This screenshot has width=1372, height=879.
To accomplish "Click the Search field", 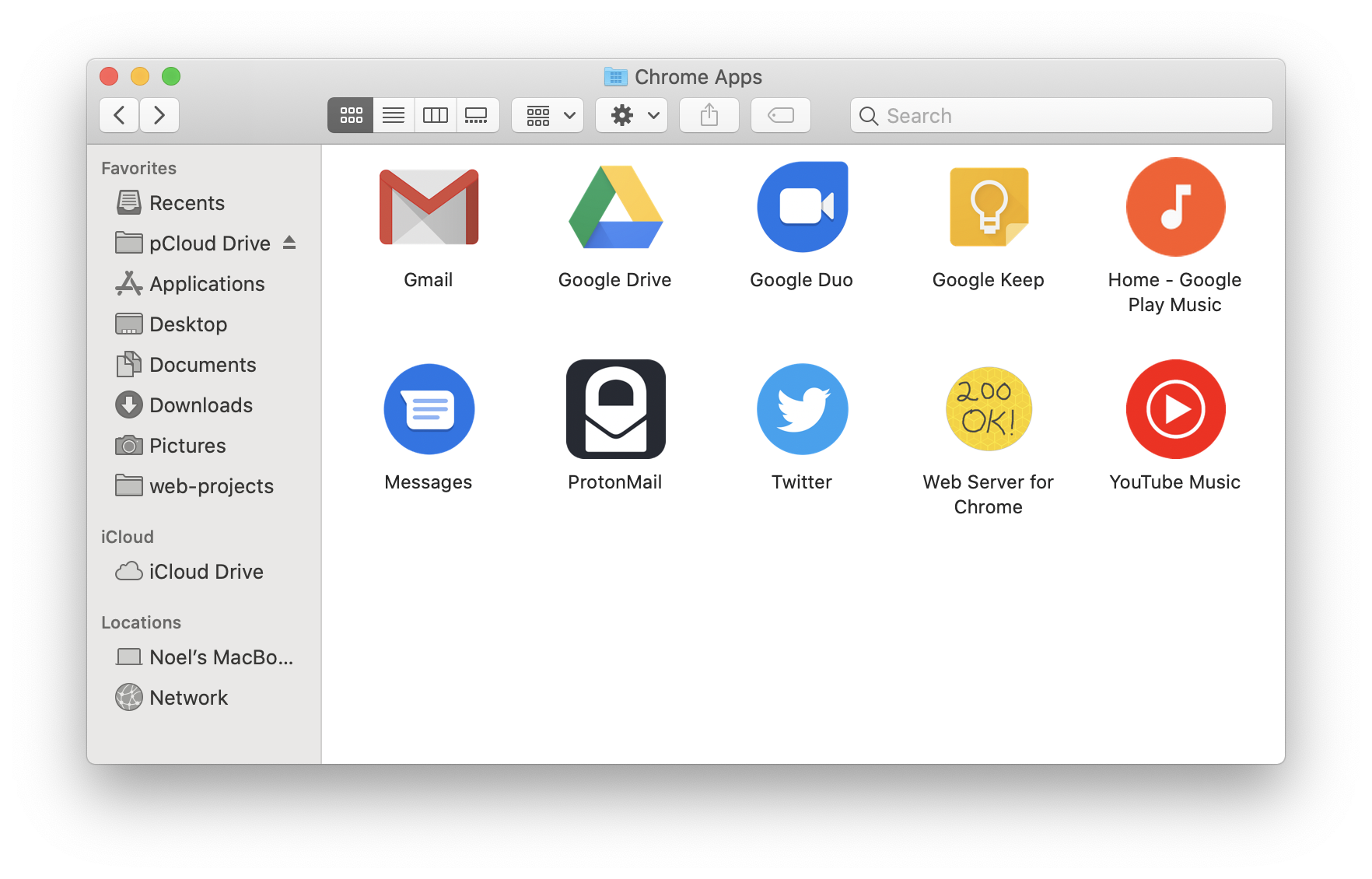I will (1062, 115).
